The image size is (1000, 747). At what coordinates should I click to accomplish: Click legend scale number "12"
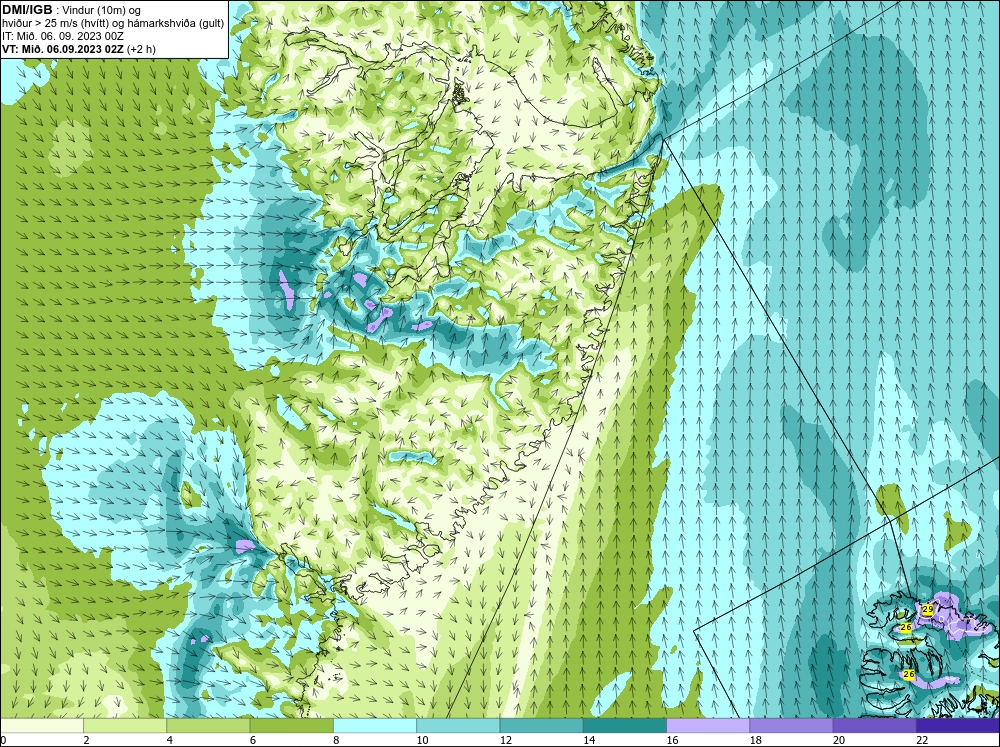pyautogui.click(x=506, y=740)
